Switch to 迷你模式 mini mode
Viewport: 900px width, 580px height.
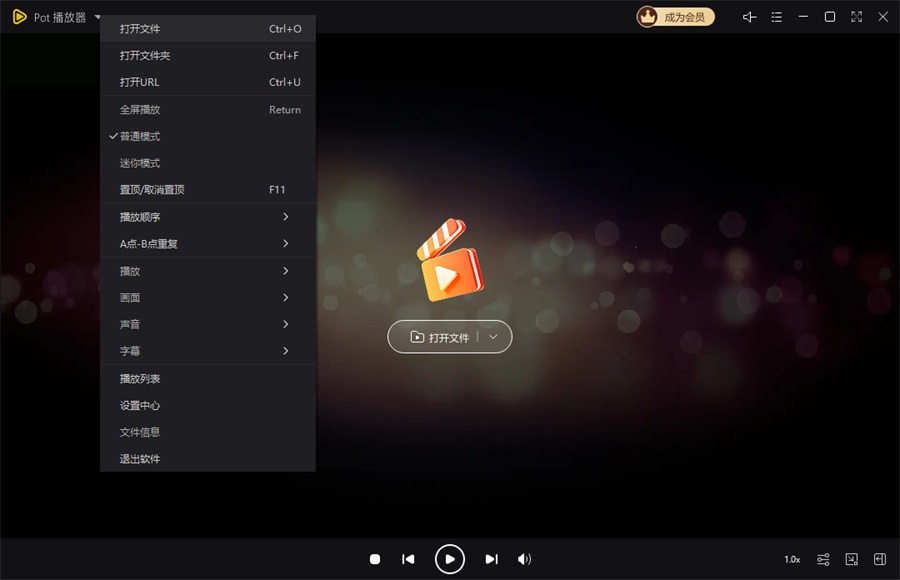208,163
